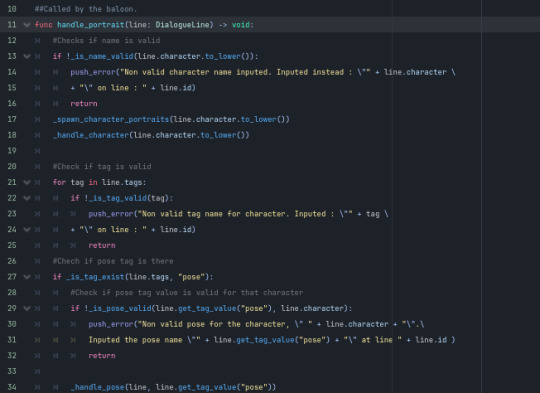Click 'push_error' on line 30
Viewport: 540px width, 393px height.
111,324
